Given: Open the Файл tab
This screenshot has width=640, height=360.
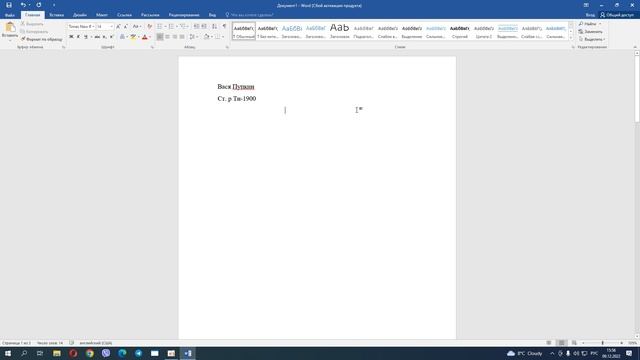Looking at the screenshot, I should pyautogui.click(x=10, y=15).
